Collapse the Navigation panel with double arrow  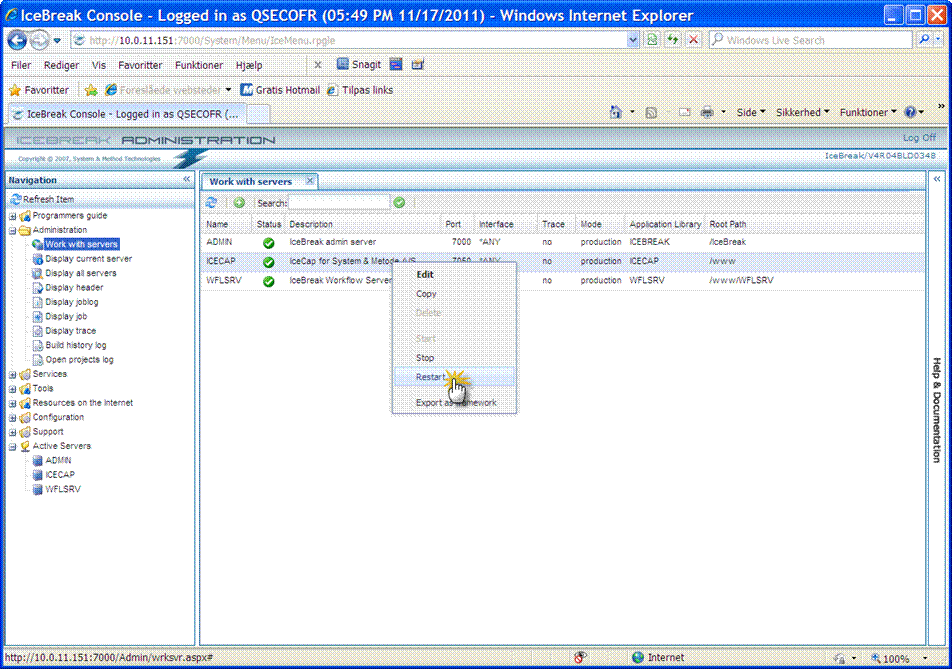[186, 180]
